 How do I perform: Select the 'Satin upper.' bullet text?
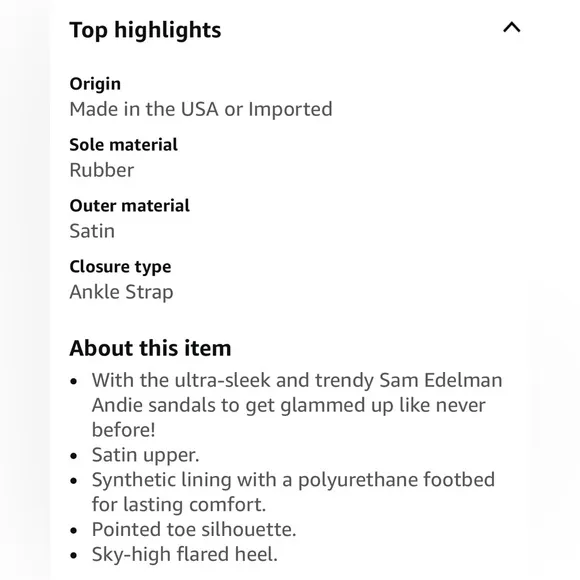[x=145, y=455]
